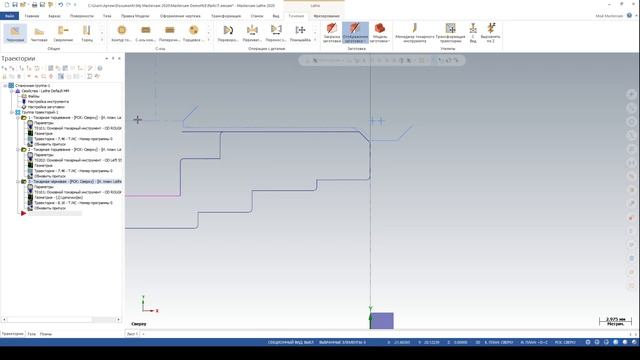Collapse operation 2 Токарная торцевание
Image resolution: width=640 pixels, height=360 pixels.
pos(18,150)
